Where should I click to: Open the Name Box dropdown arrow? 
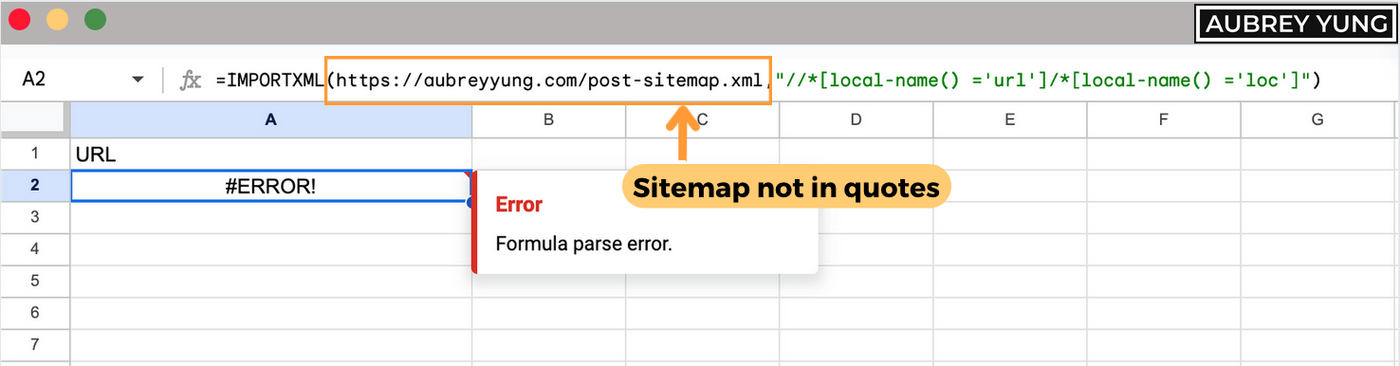[138, 80]
